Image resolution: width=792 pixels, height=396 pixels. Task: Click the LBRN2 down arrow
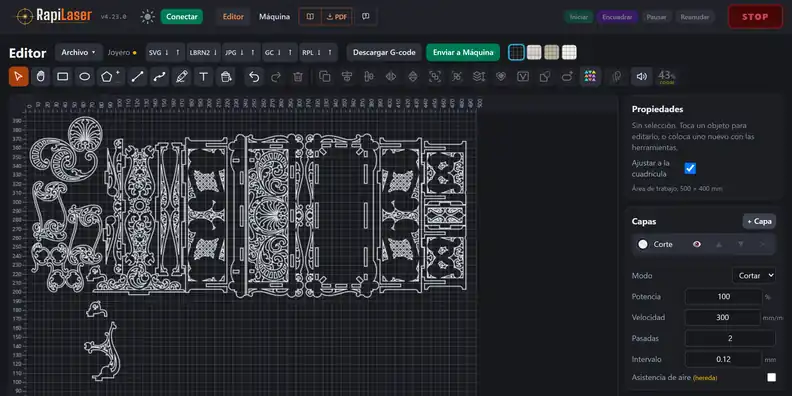[x=215, y=53]
